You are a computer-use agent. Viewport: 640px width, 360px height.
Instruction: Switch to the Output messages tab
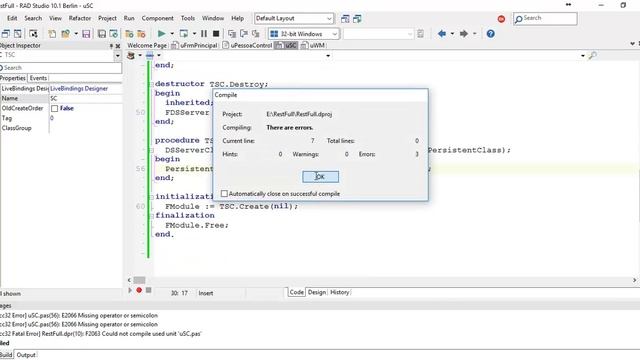26,355
